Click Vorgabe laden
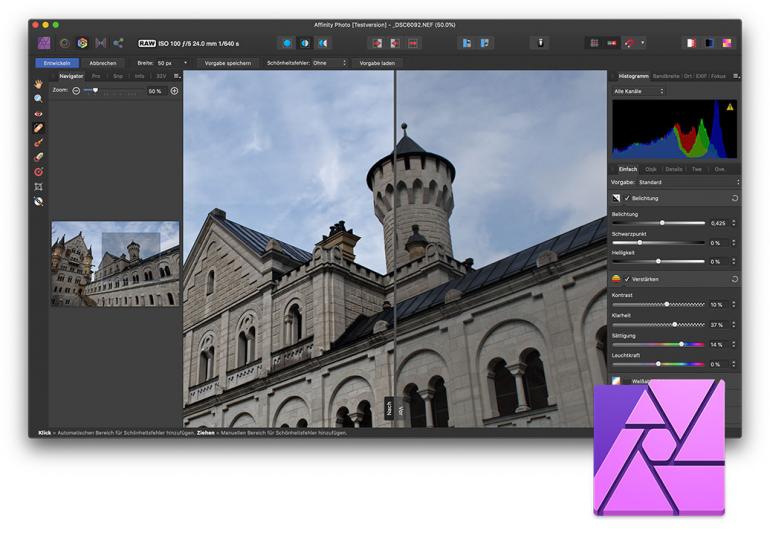This screenshot has width=770, height=535. [377, 63]
